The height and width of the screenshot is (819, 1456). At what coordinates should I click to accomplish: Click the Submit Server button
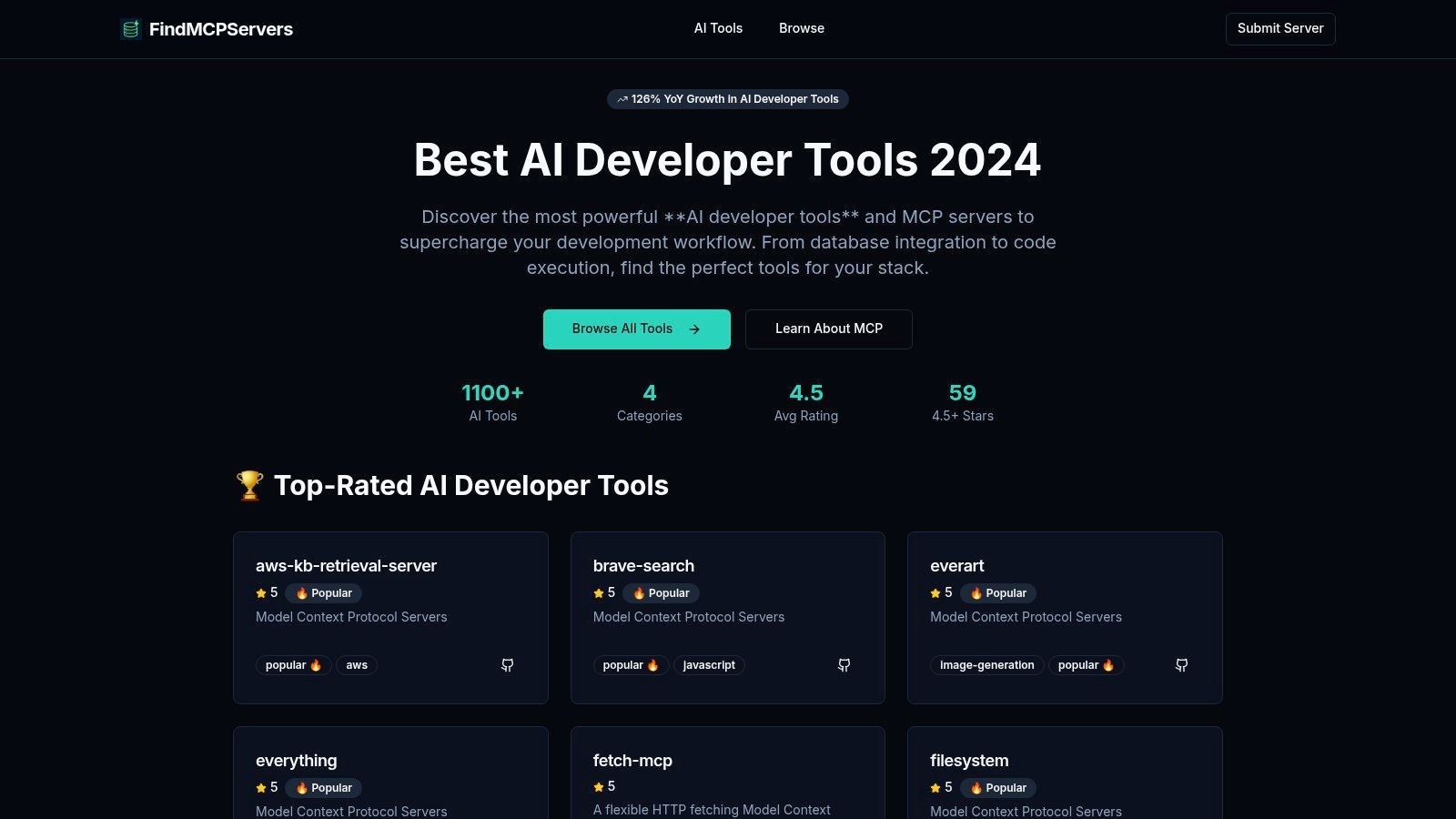(1280, 29)
